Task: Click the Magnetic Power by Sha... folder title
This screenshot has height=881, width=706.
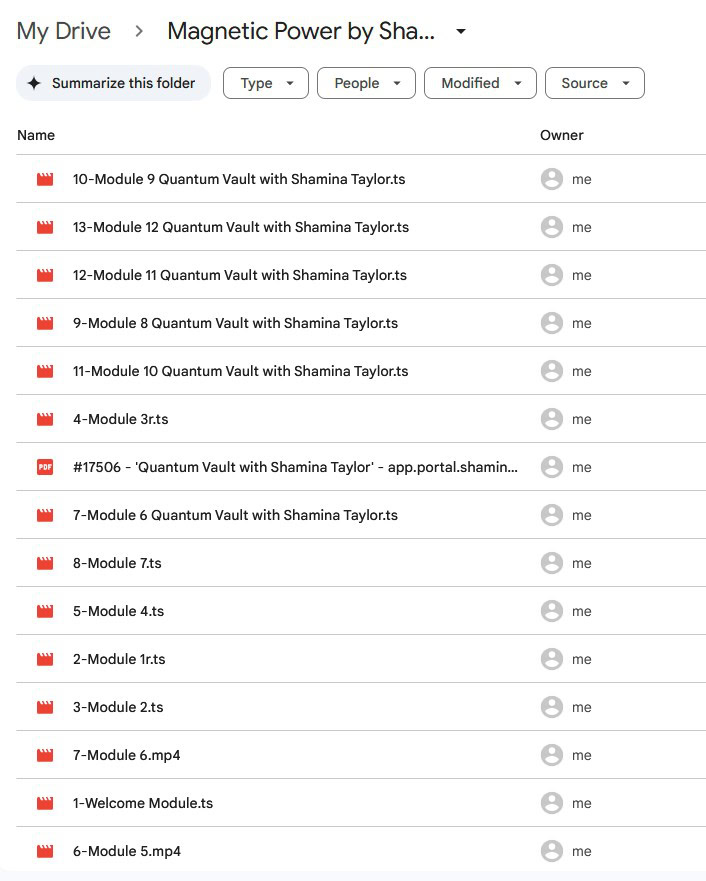Action: (x=301, y=31)
